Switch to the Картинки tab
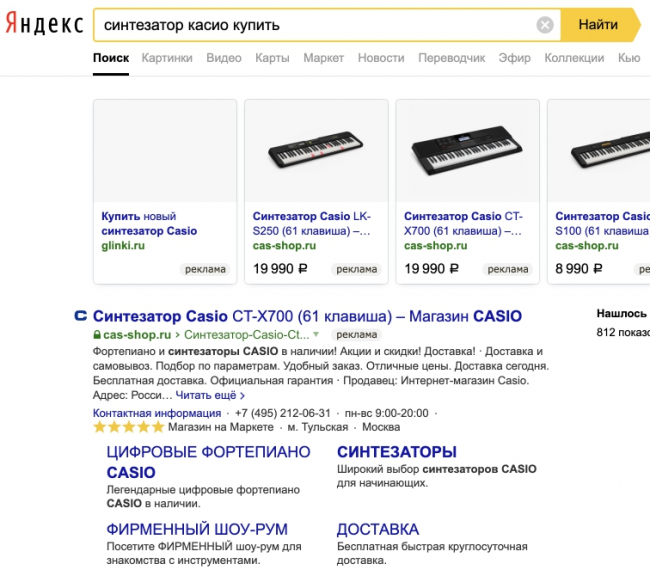650x576 pixels. click(167, 58)
